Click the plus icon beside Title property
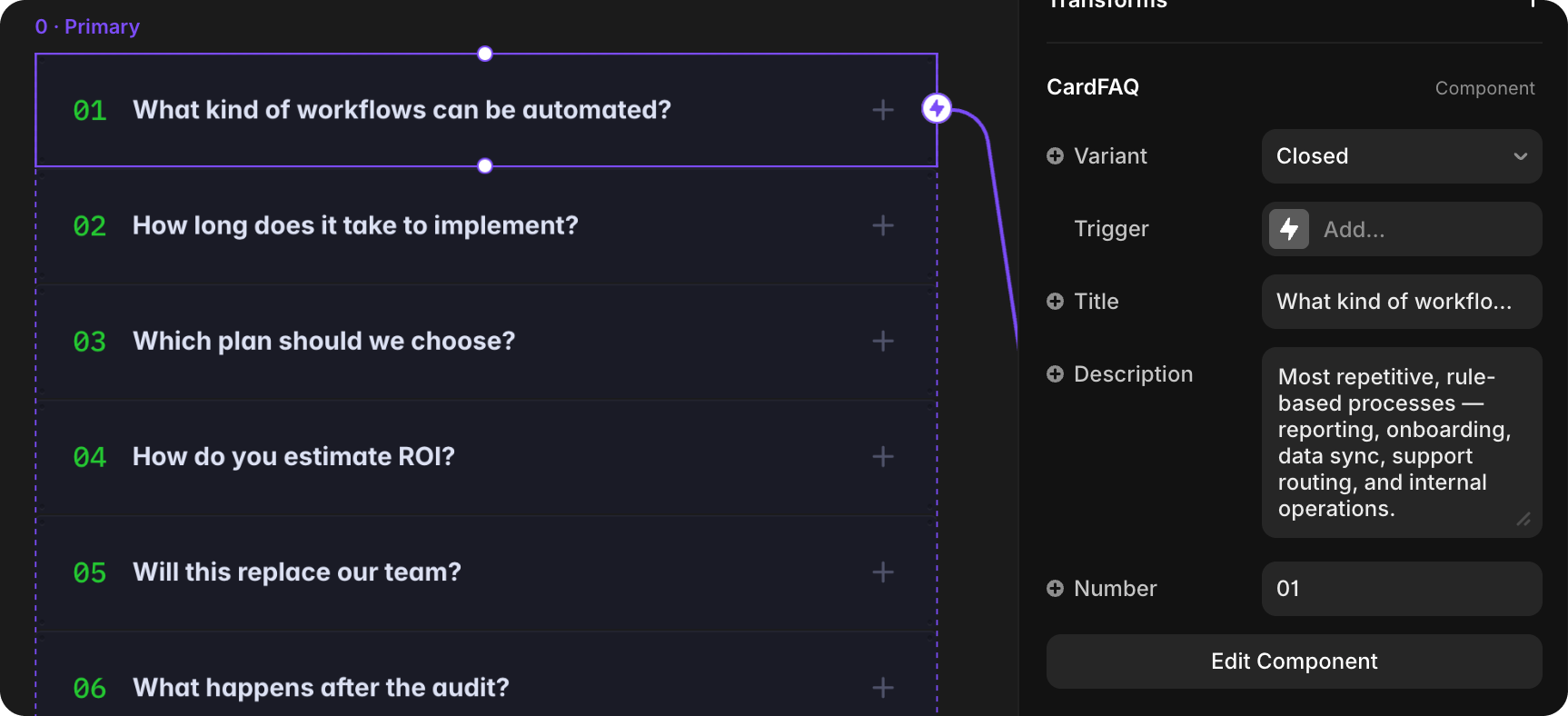The height and width of the screenshot is (716, 1568). 1055,302
